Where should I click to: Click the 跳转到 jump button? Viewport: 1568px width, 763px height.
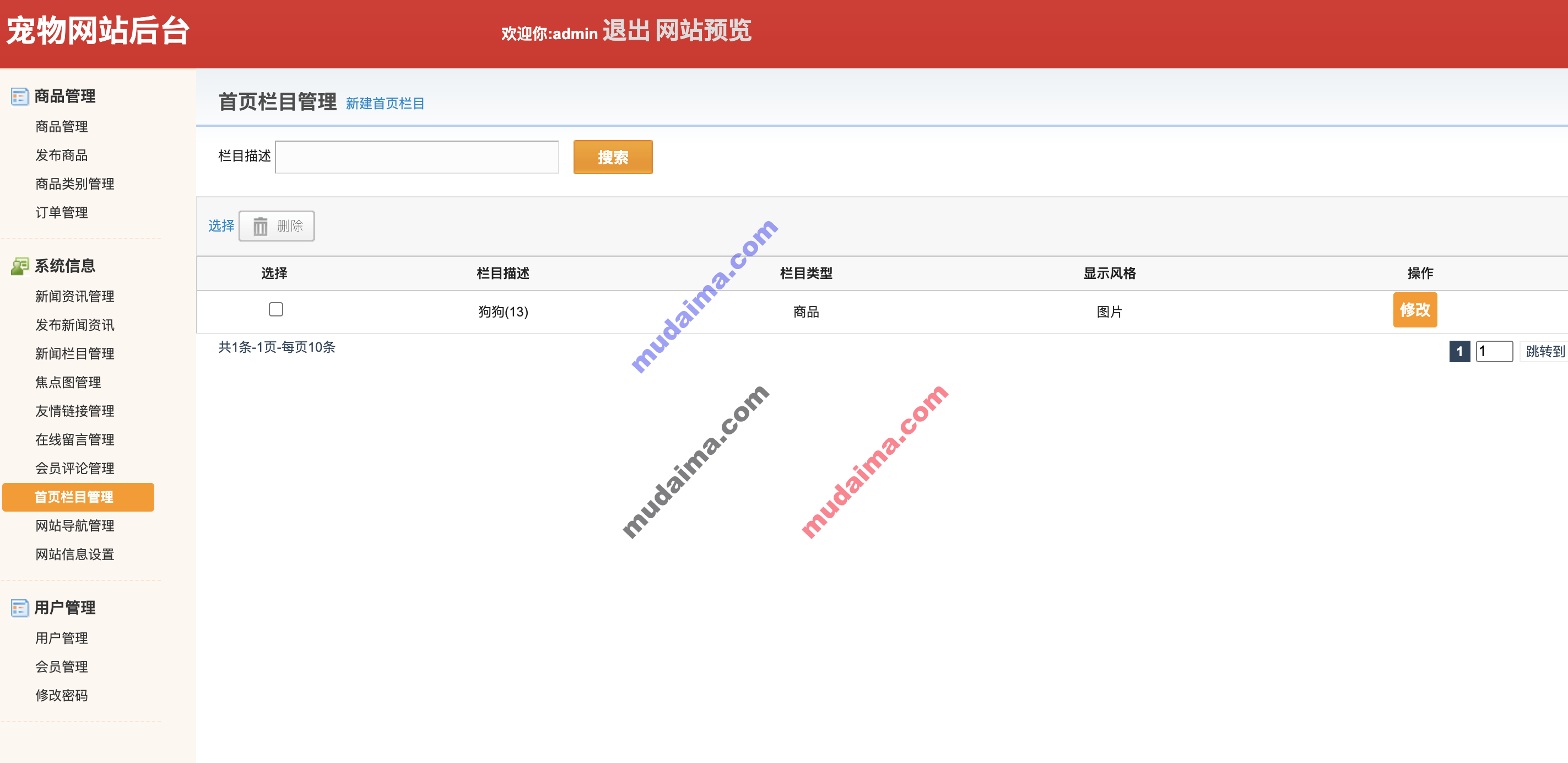click(1545, 351)
